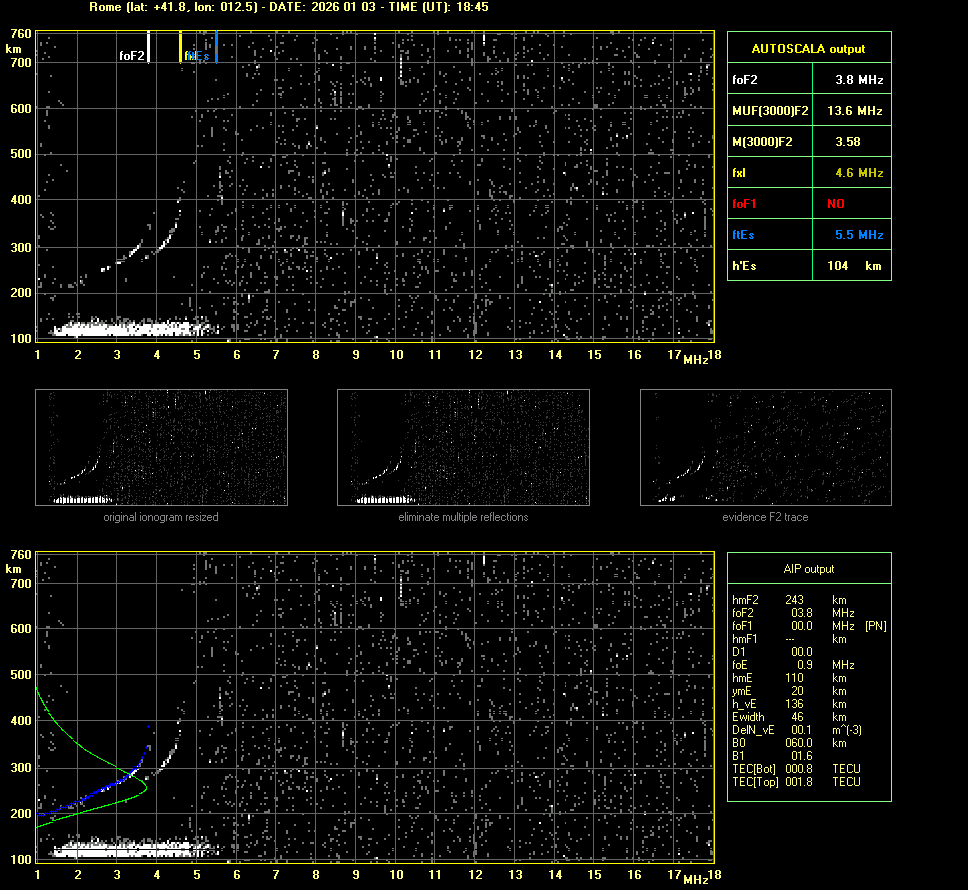Click the 'original ionogram resized' thumbnail
The image size is (968, 890).
pyautogui.click(x=161, y=447)
